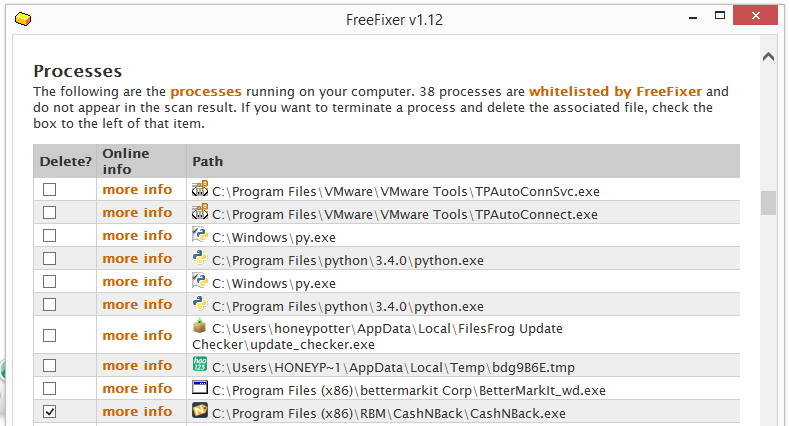Click the window icon beside BetterMarkIt_wd.exe

[200, 388]
